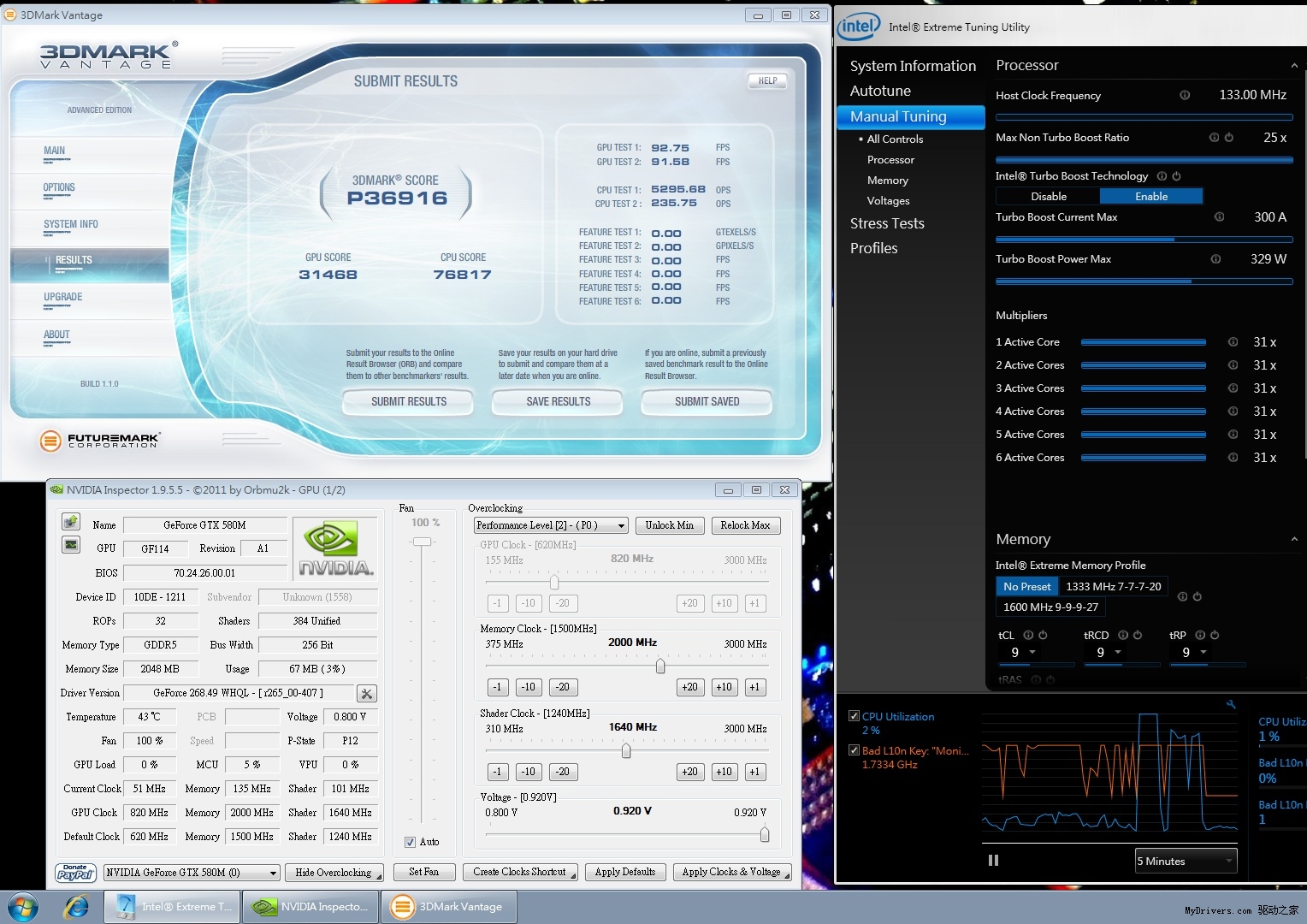Image resolution: width=1307 pixels, height=924 pixels.
Task: Click reset icon for Max Non Turbo Boost Ratio
Action: [1229, 137]
